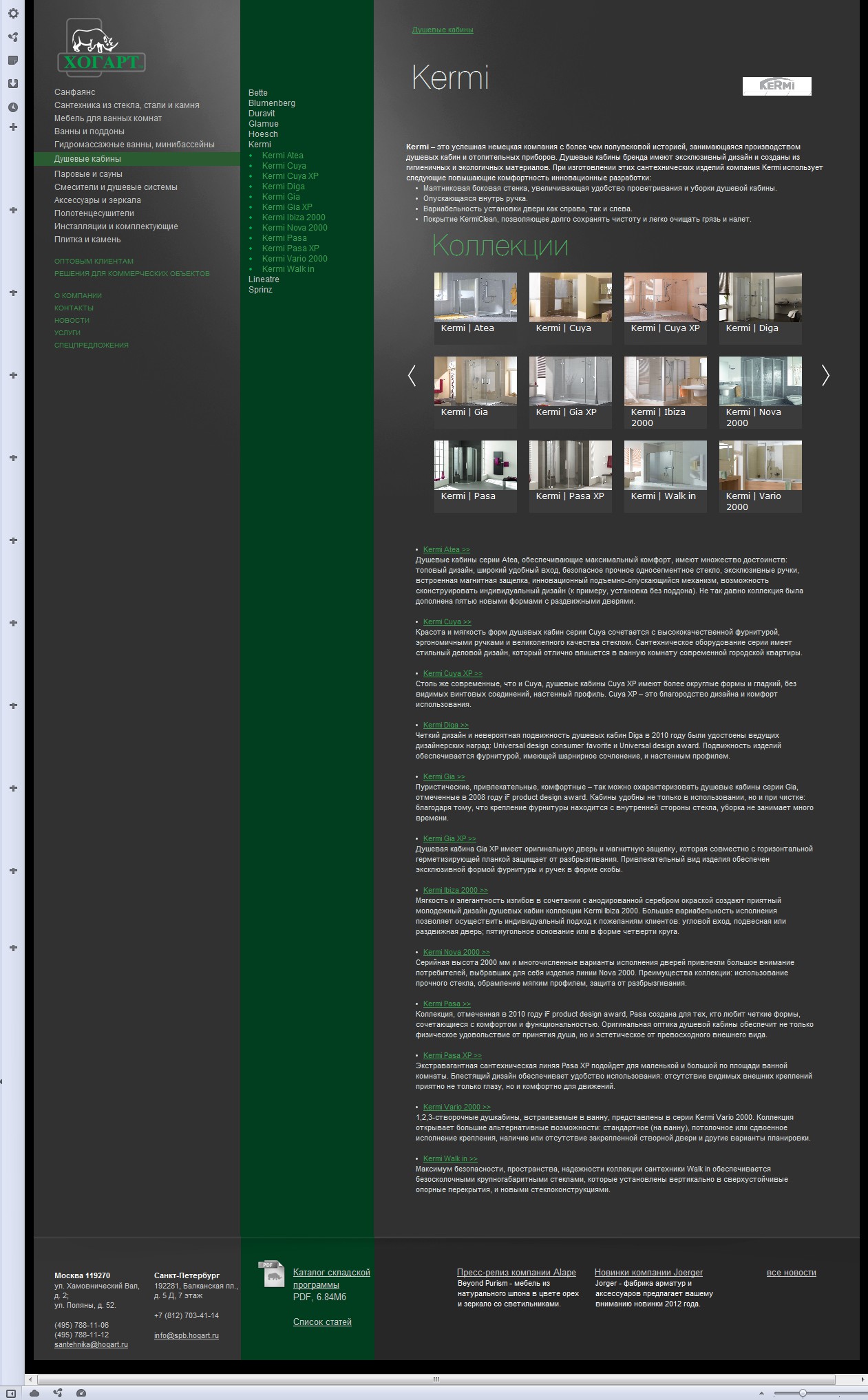
Task: Follow the Kermi Atea >> text link
Action: click(447, 550)
